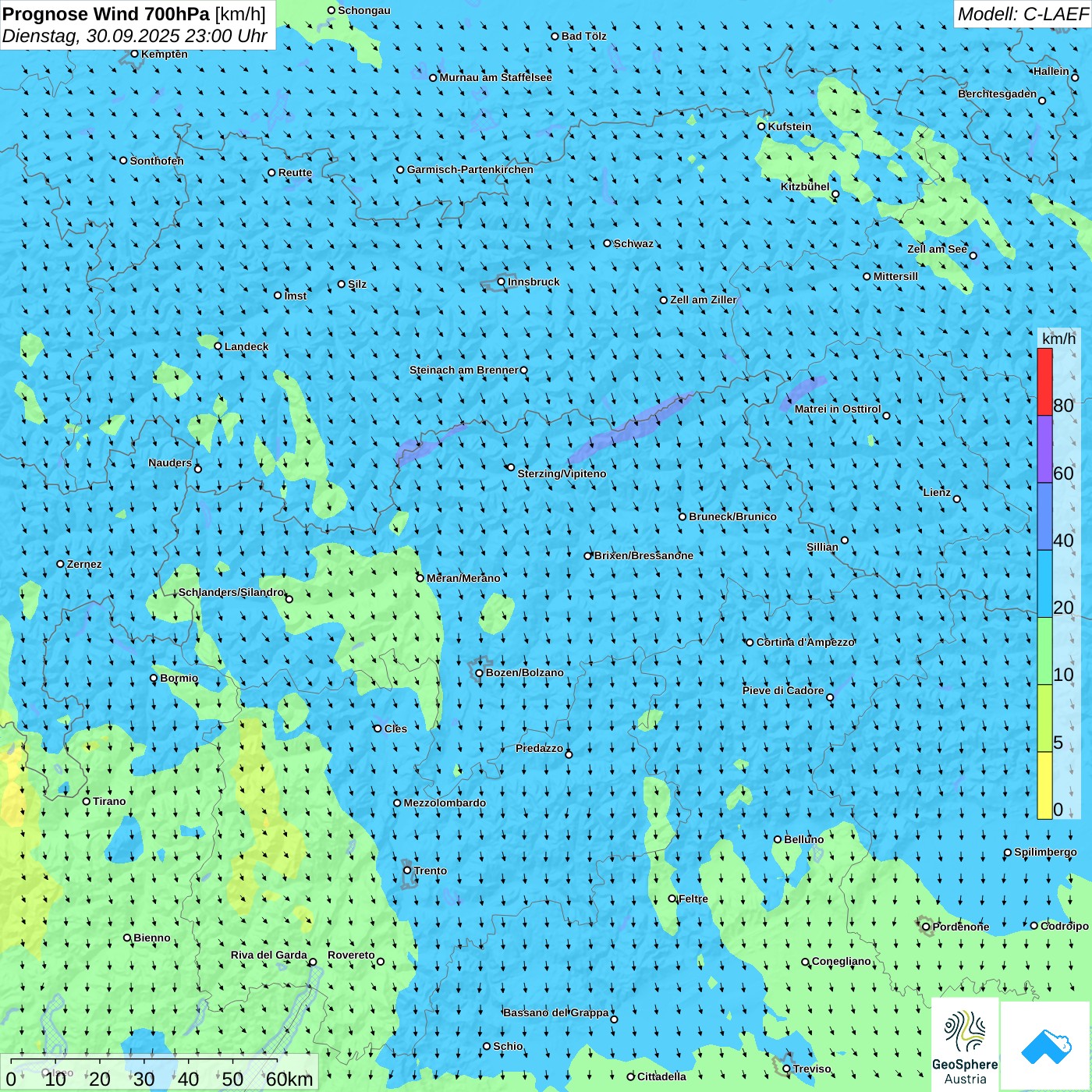Click the Matrei in Osttirol marker
The image size is (1092, 1092).
pyautogui.click(x=886, y=416)
